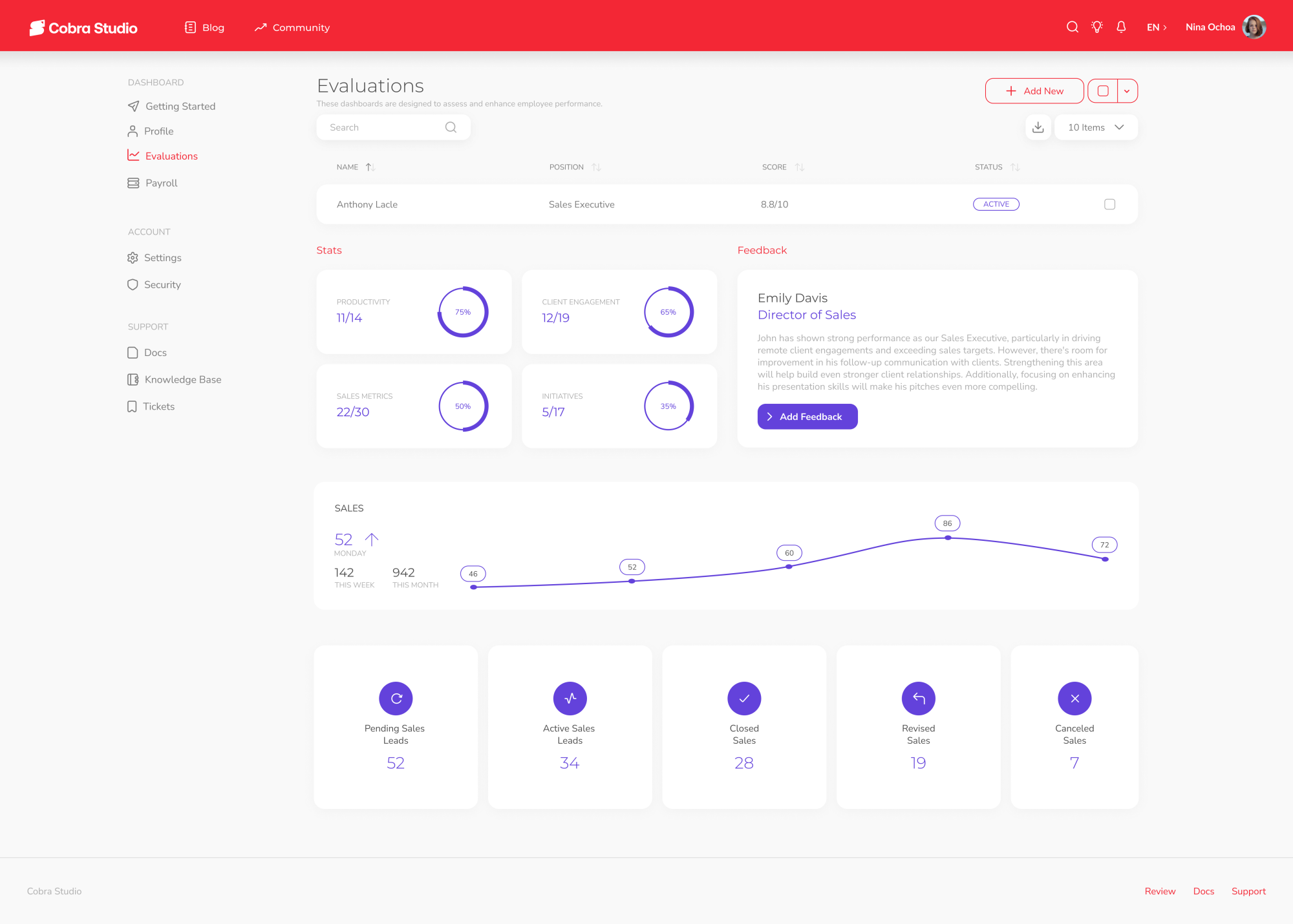
Task: Open the EN language selector
Action: [x=1157, y=27]
